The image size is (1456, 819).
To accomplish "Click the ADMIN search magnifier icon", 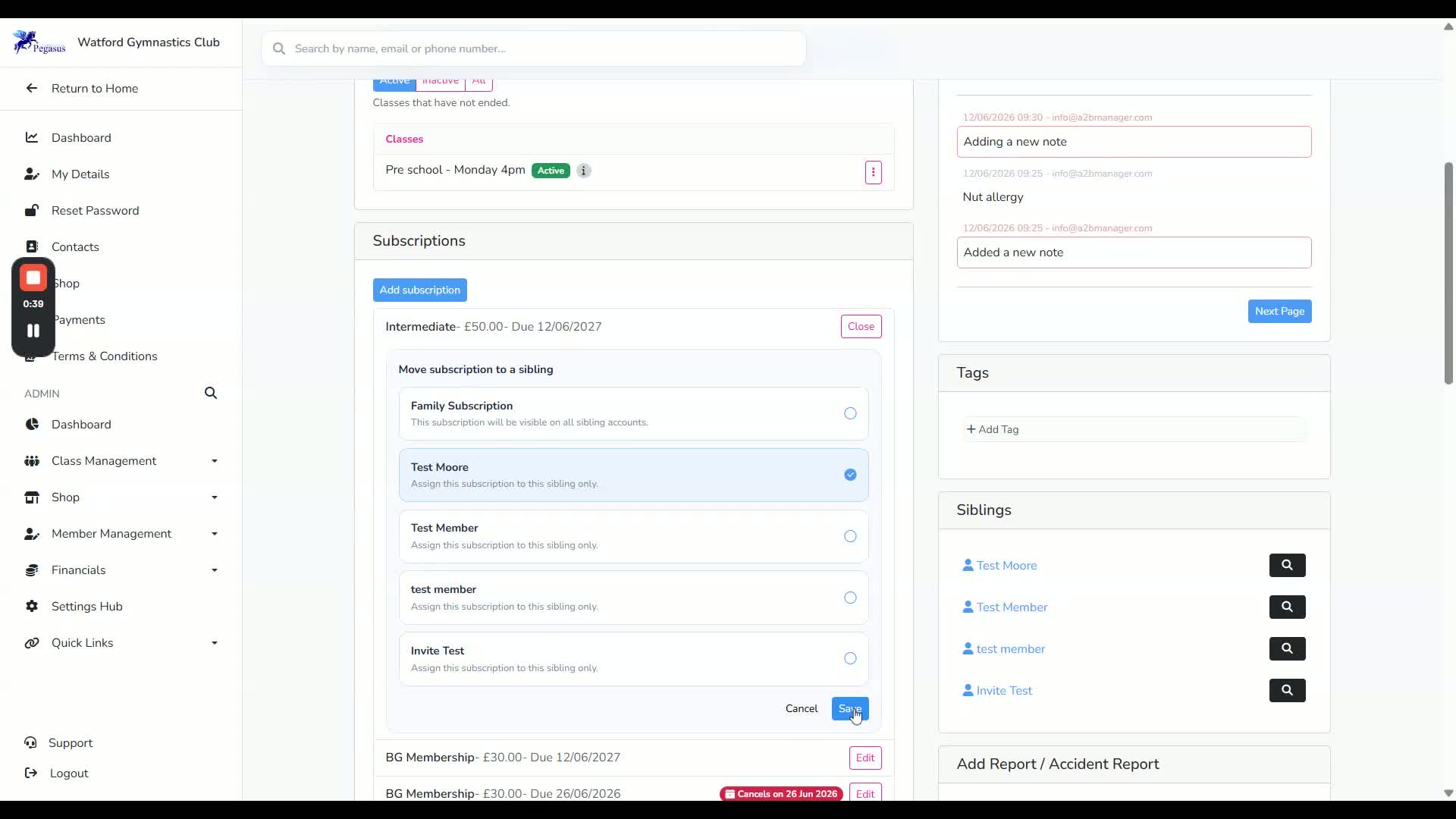I will click(211, 393).
